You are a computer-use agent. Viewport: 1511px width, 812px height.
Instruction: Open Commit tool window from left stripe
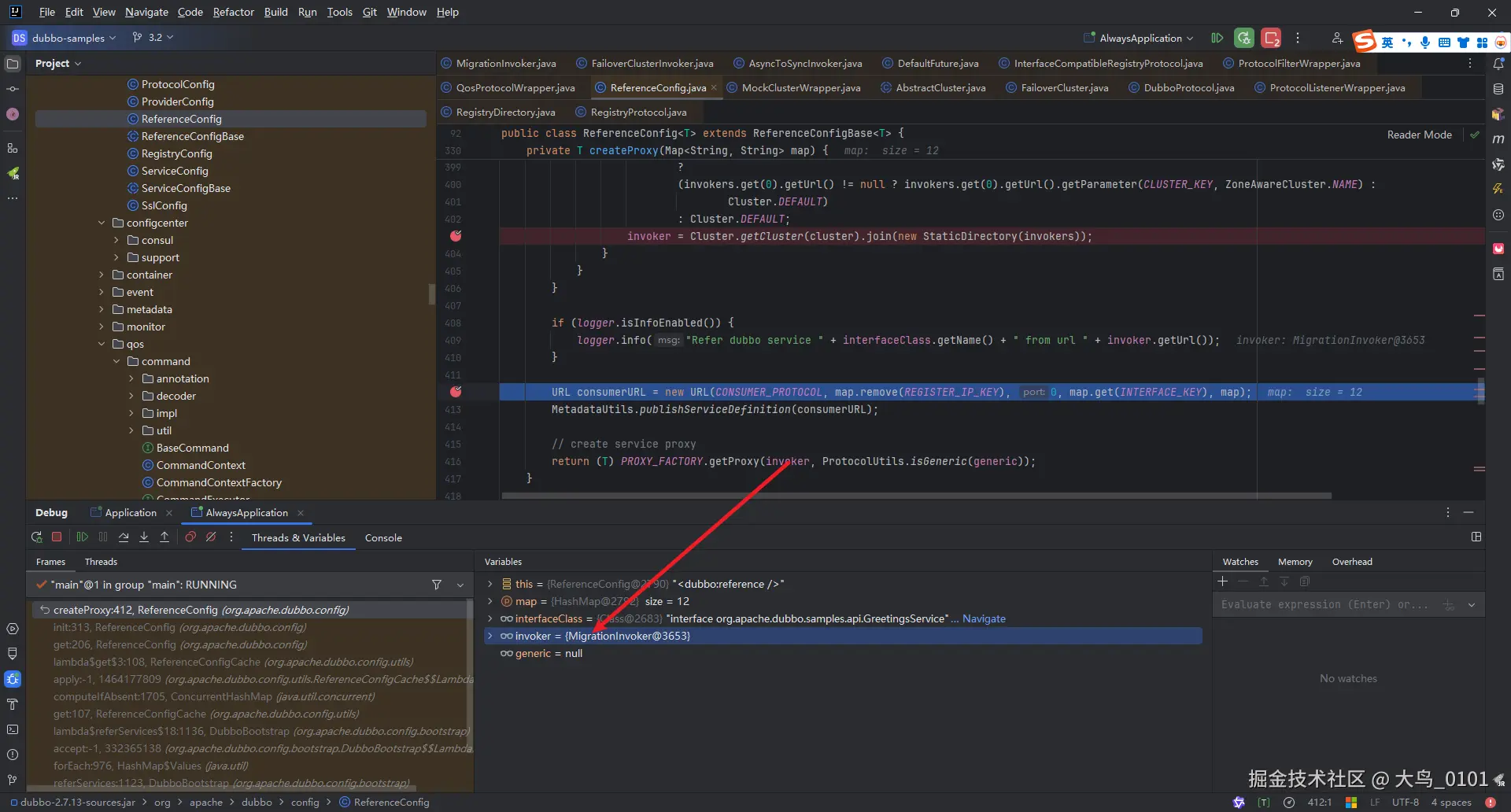pyautogui.click(x=13, y=89)
